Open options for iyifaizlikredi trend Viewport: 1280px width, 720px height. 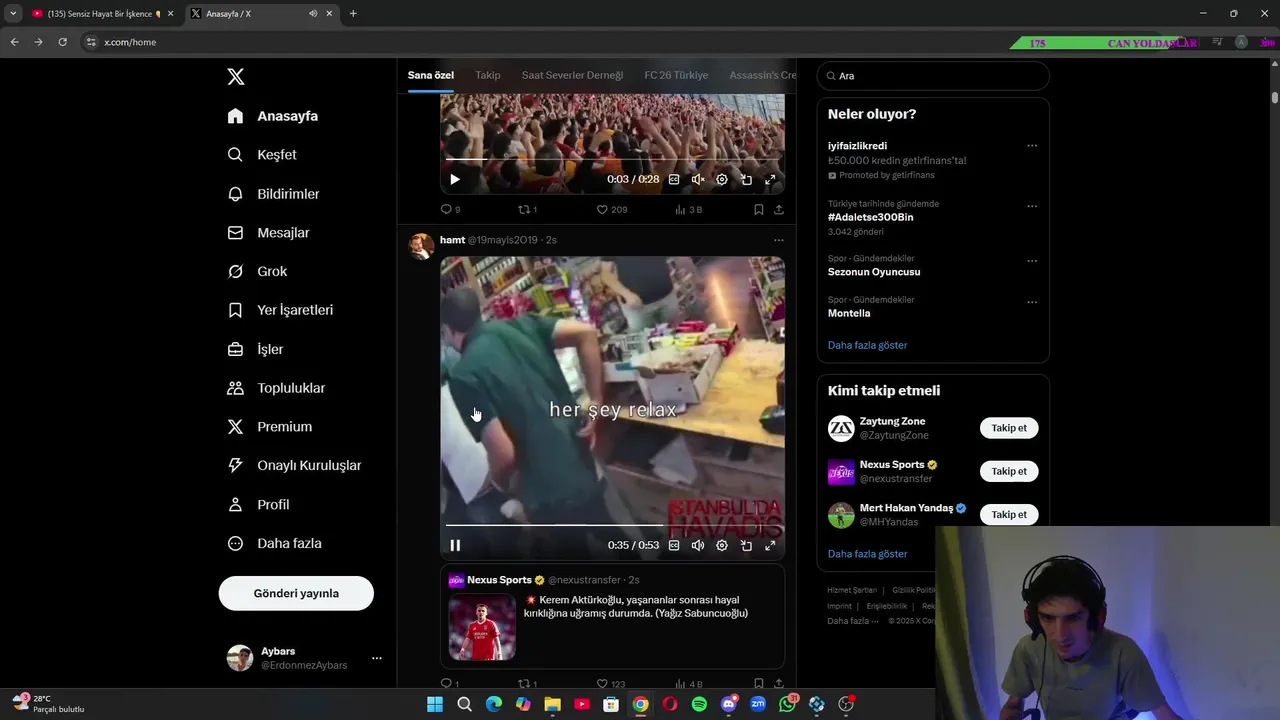(x=1032, y=146)
